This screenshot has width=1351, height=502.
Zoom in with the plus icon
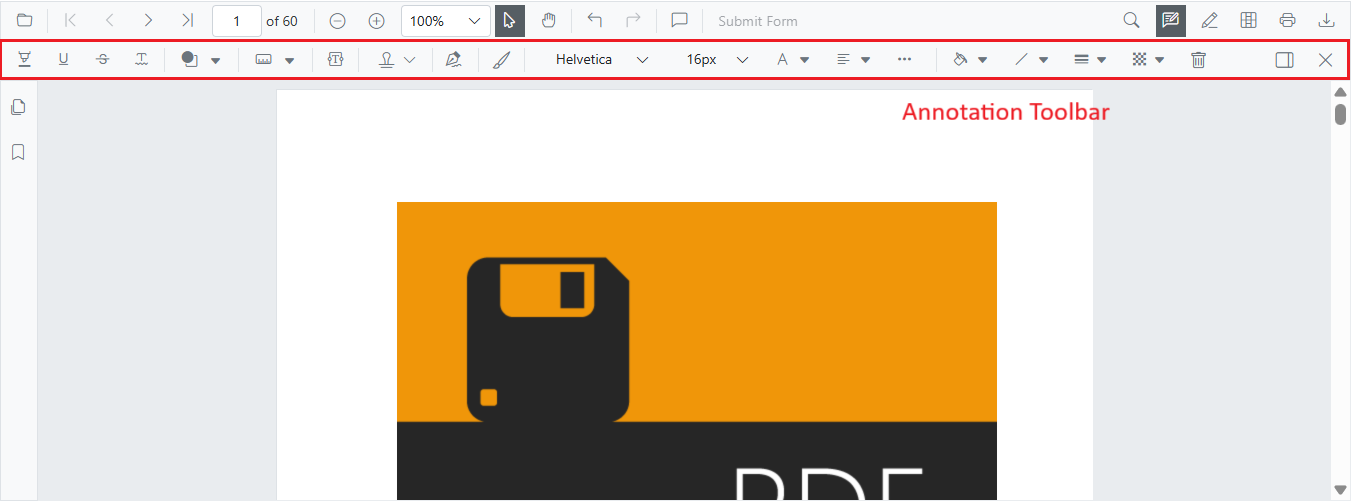[x=376, y=20]
